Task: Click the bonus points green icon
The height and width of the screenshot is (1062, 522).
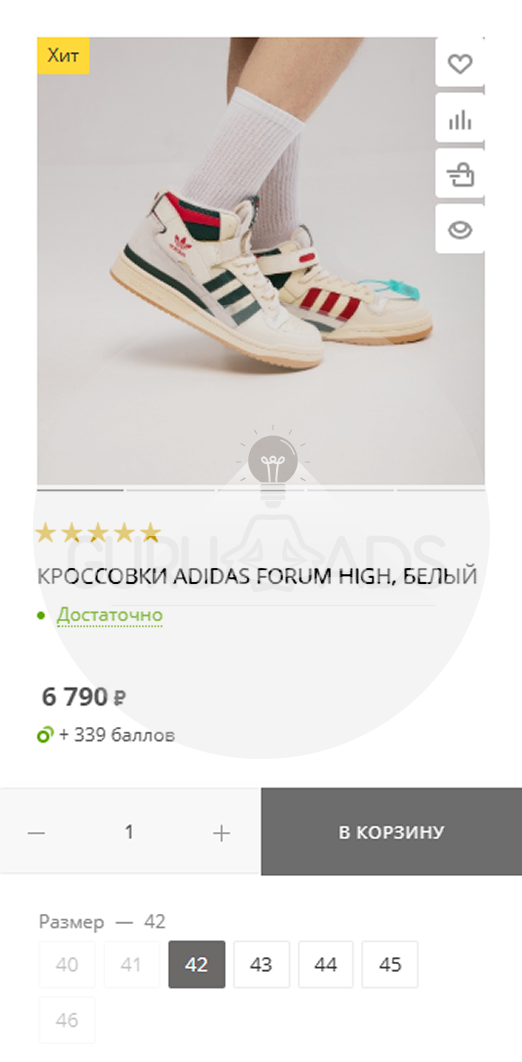Action: pos(45,735)
